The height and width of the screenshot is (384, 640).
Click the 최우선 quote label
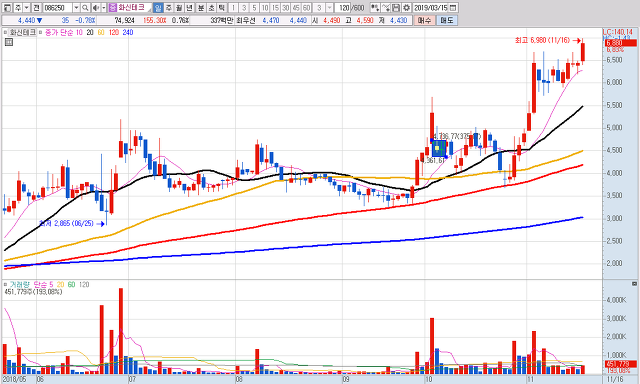click(x=245, y=20)
